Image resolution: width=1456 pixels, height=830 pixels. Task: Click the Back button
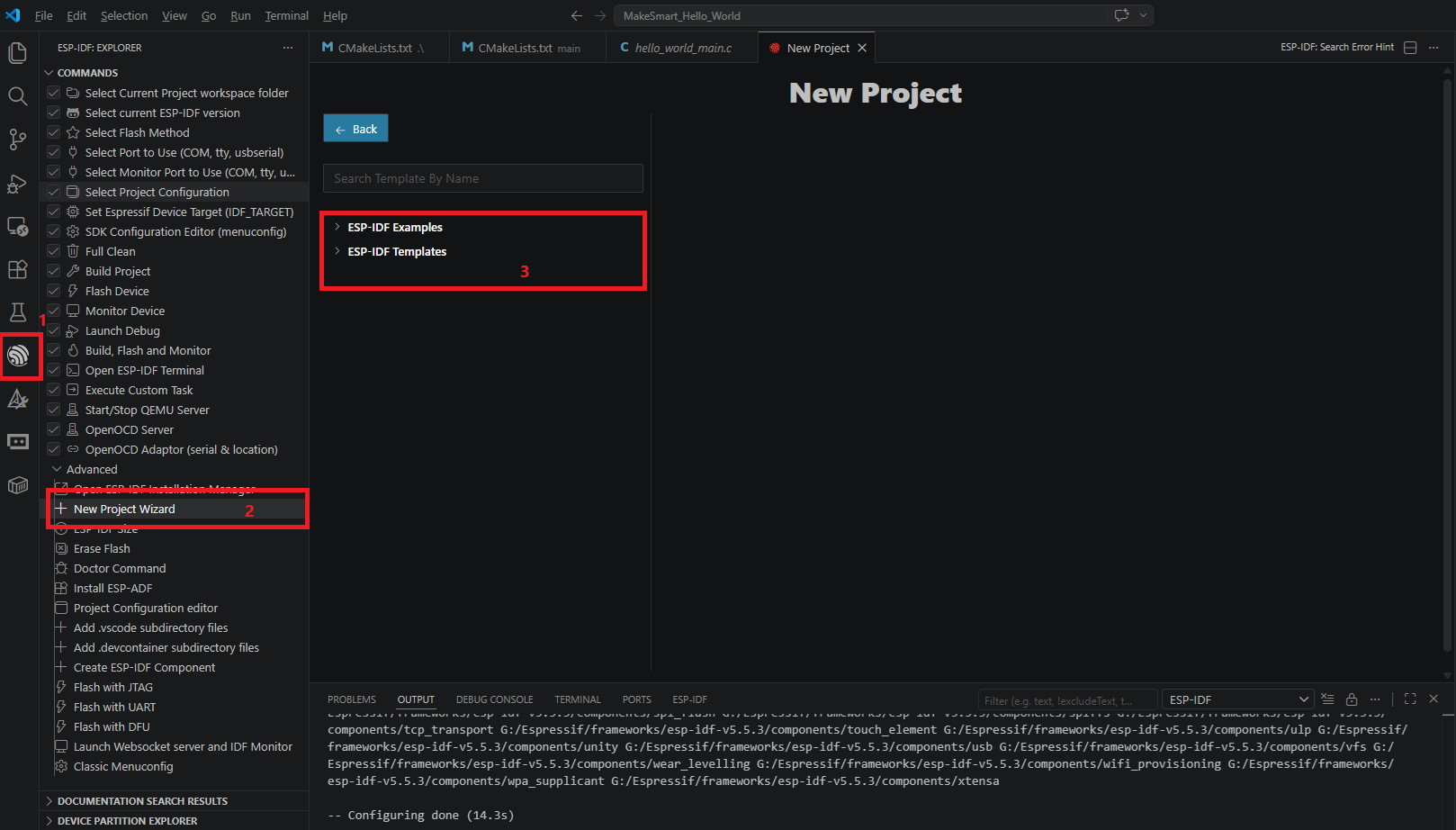click(355, 129)
